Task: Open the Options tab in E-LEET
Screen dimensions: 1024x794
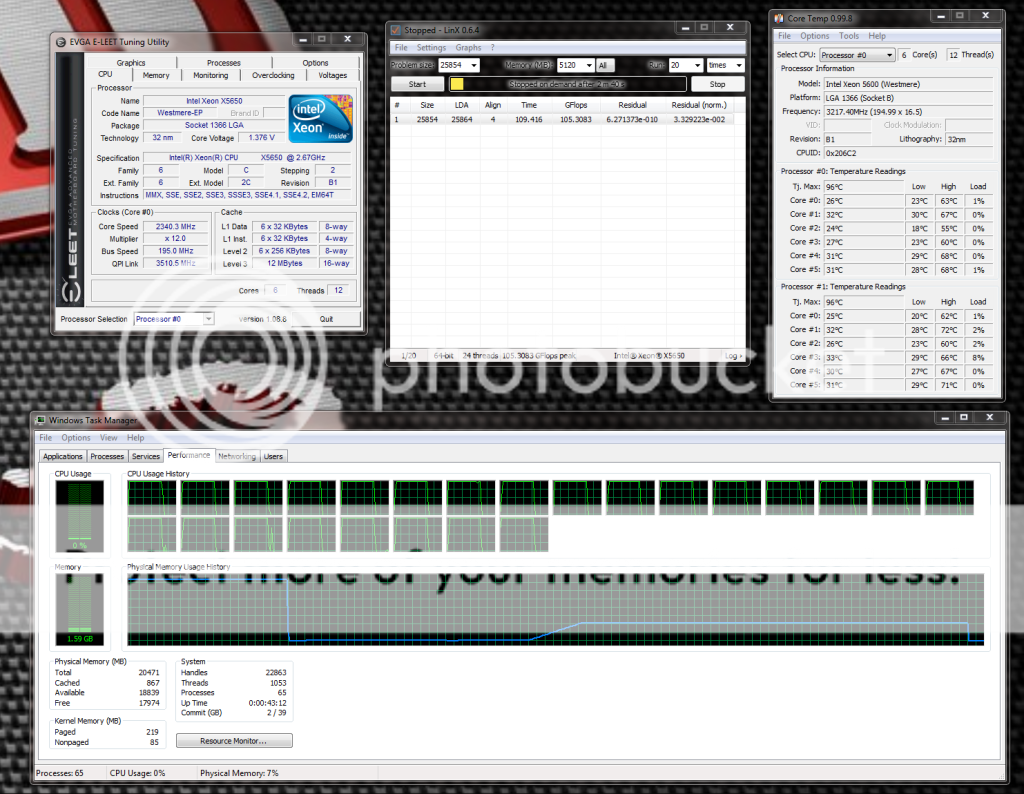Action: 315,63
